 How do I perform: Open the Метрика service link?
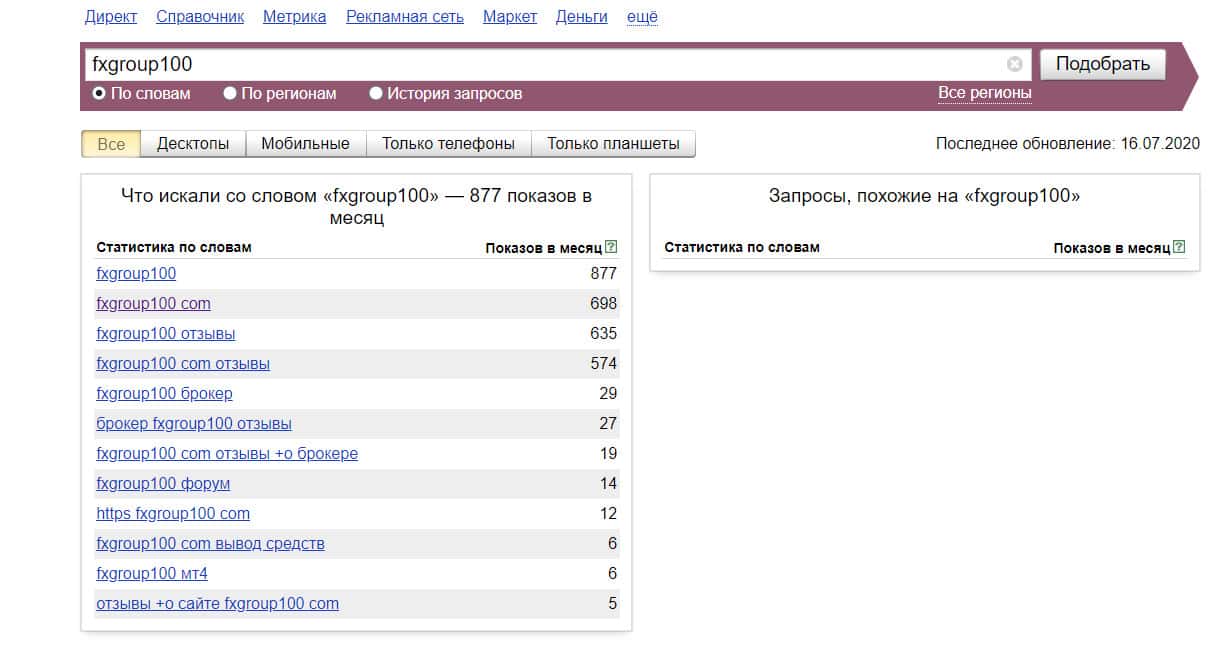(x=294, y=17)
